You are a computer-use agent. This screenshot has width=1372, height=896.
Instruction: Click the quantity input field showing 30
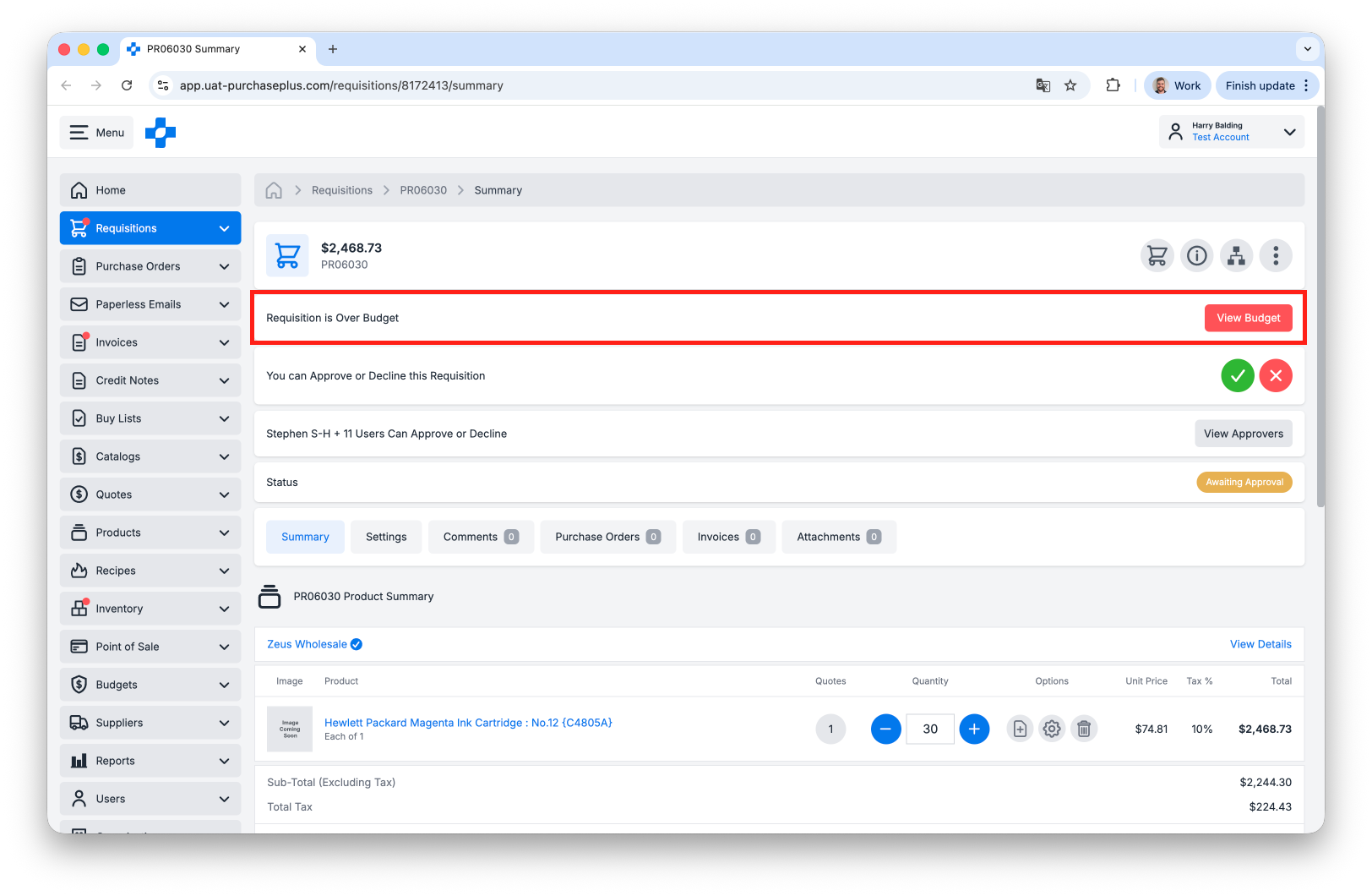(x=930, y=729)
